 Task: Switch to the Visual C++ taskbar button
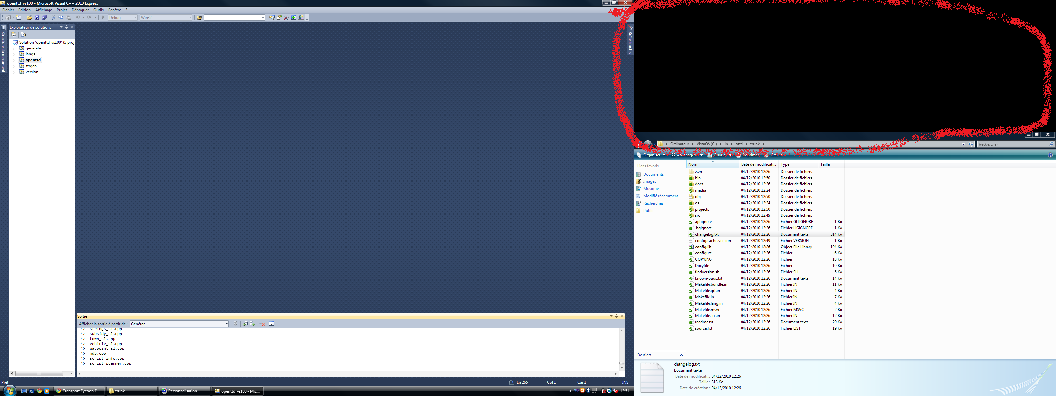point(237,391)
